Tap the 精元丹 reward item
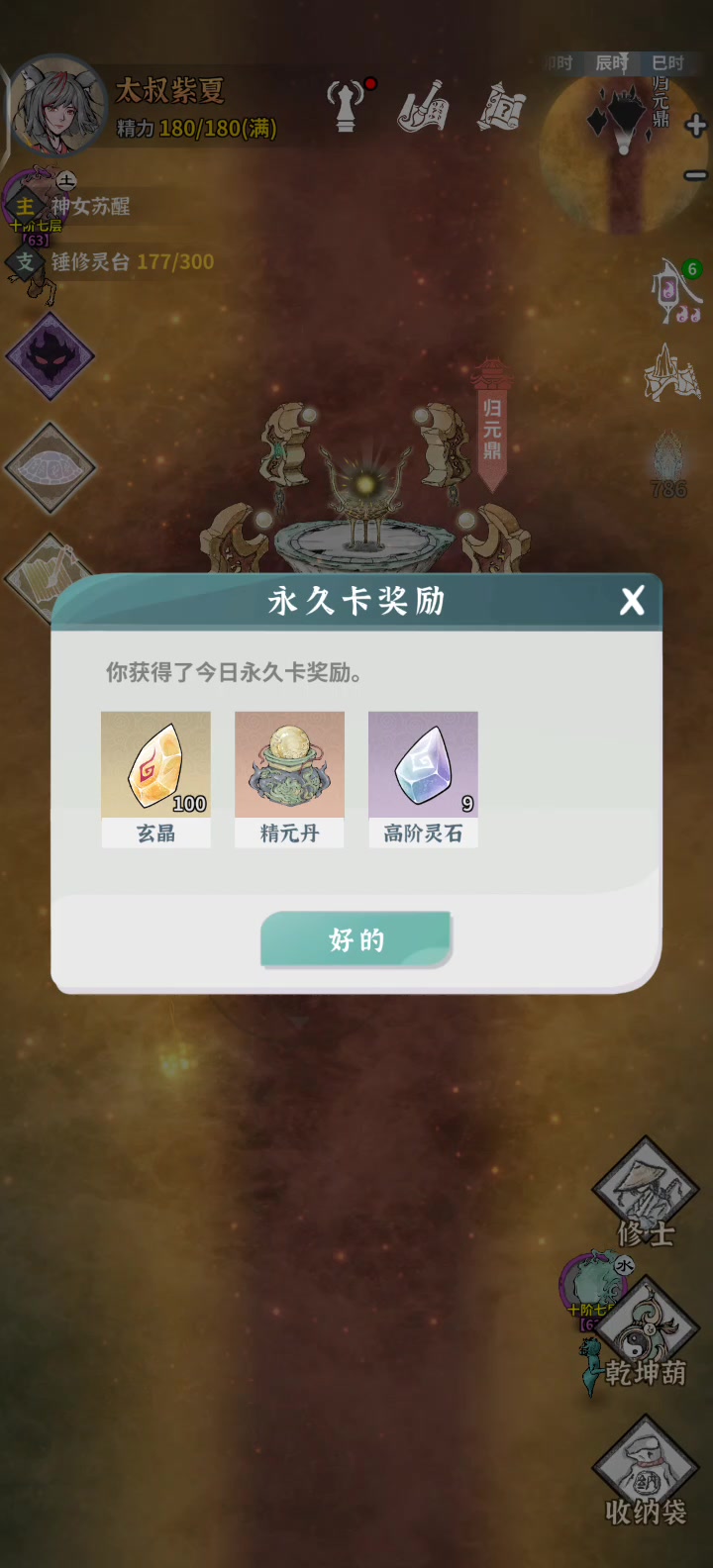The image size is (713, 1568). coord(289,779)
